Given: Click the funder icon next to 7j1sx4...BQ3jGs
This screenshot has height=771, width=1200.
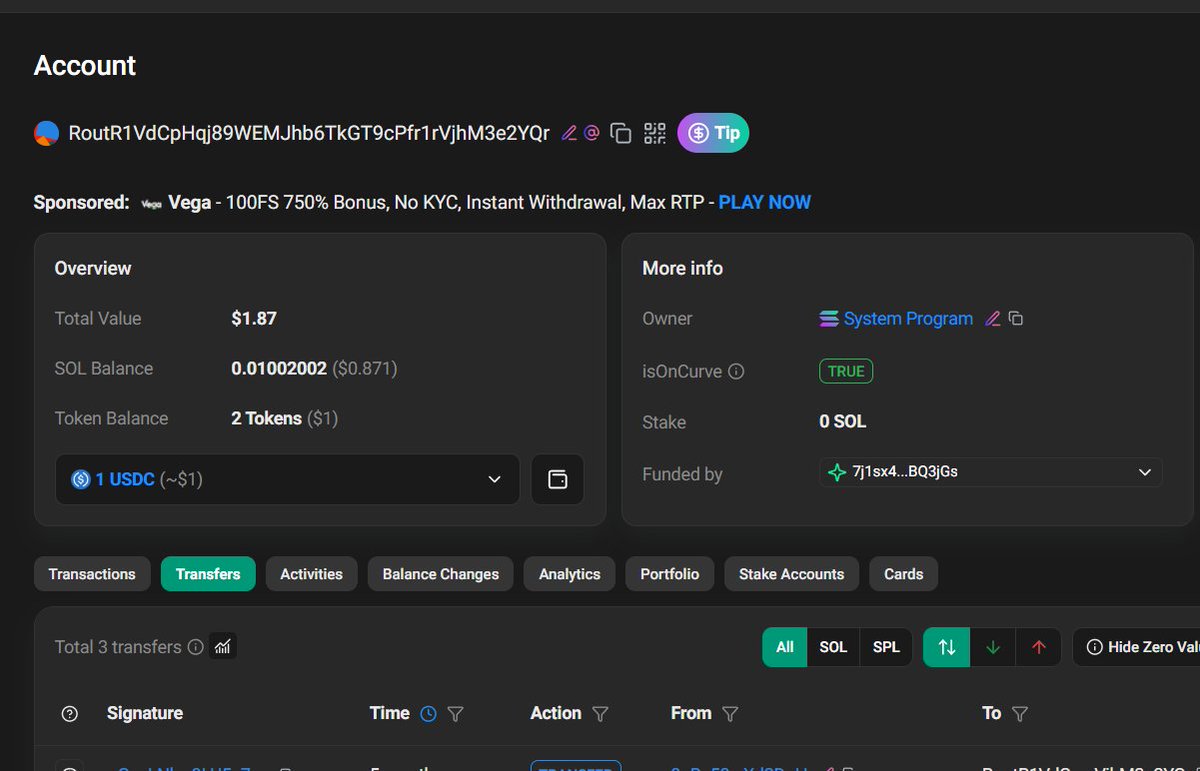Looking at the screenshot, I should [x=837, y=472].
